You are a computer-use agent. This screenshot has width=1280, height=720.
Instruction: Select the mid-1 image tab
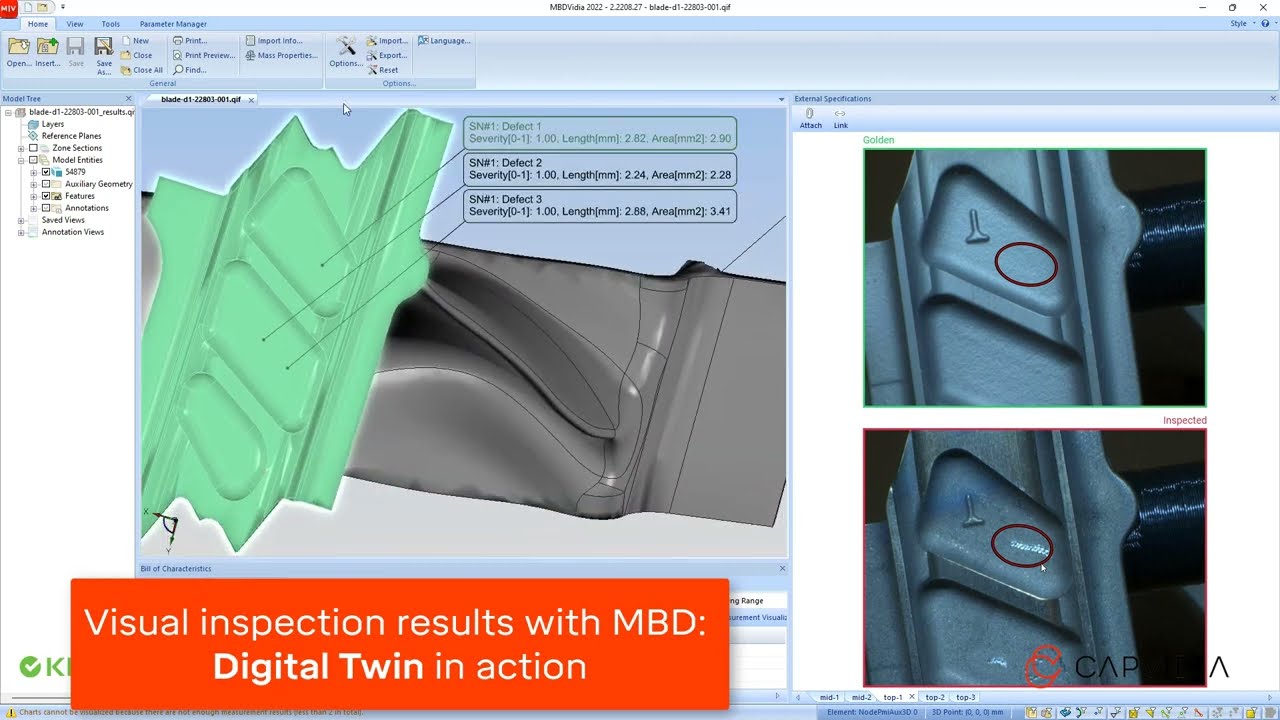click(x=829, y=697)
